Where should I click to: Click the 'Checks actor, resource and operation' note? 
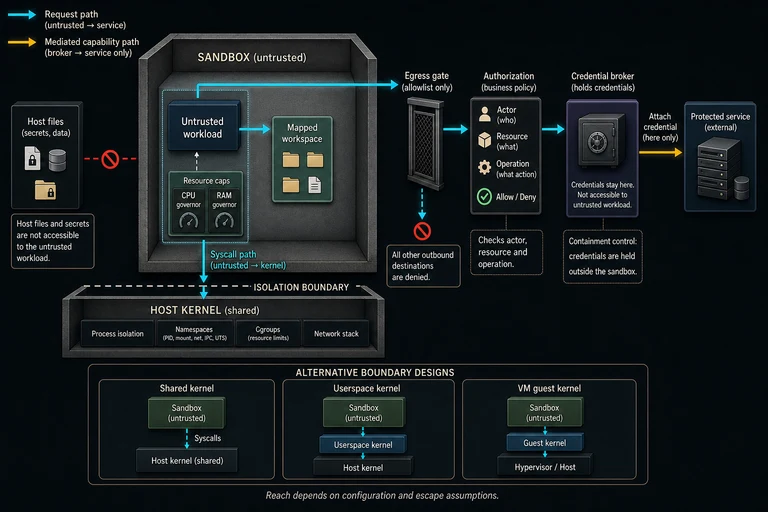[x=506, y=252]
